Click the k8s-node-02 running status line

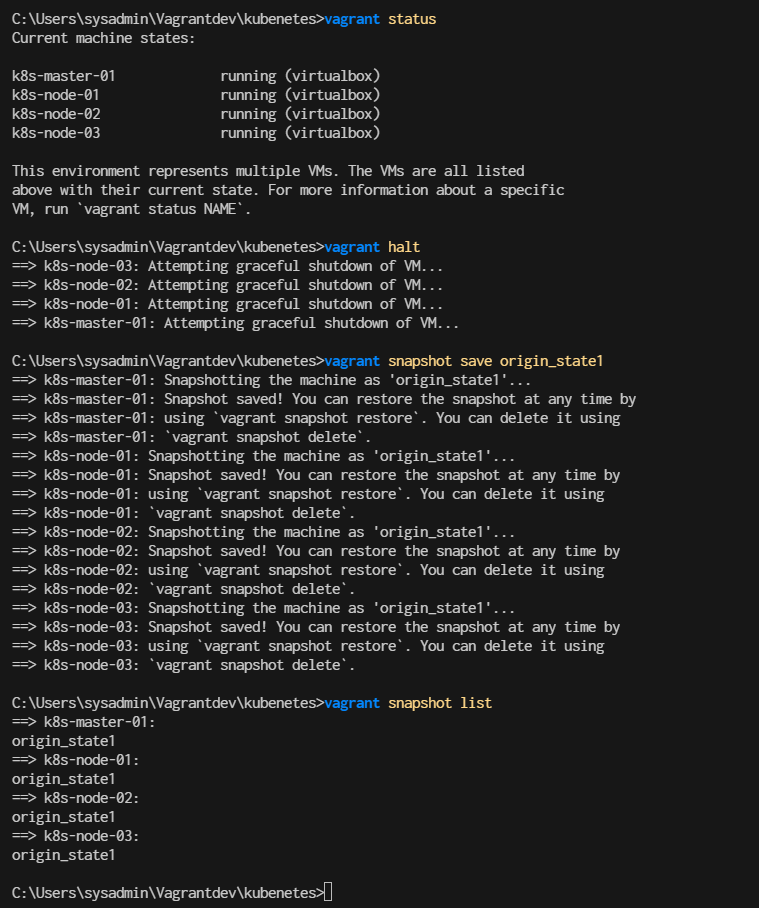[196, 114]
